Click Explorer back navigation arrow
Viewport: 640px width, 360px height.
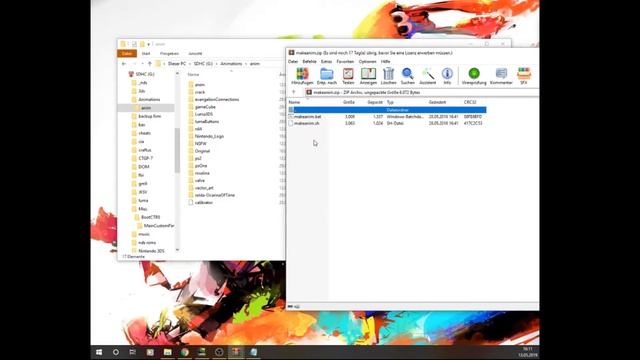click(x=124, y=64)
